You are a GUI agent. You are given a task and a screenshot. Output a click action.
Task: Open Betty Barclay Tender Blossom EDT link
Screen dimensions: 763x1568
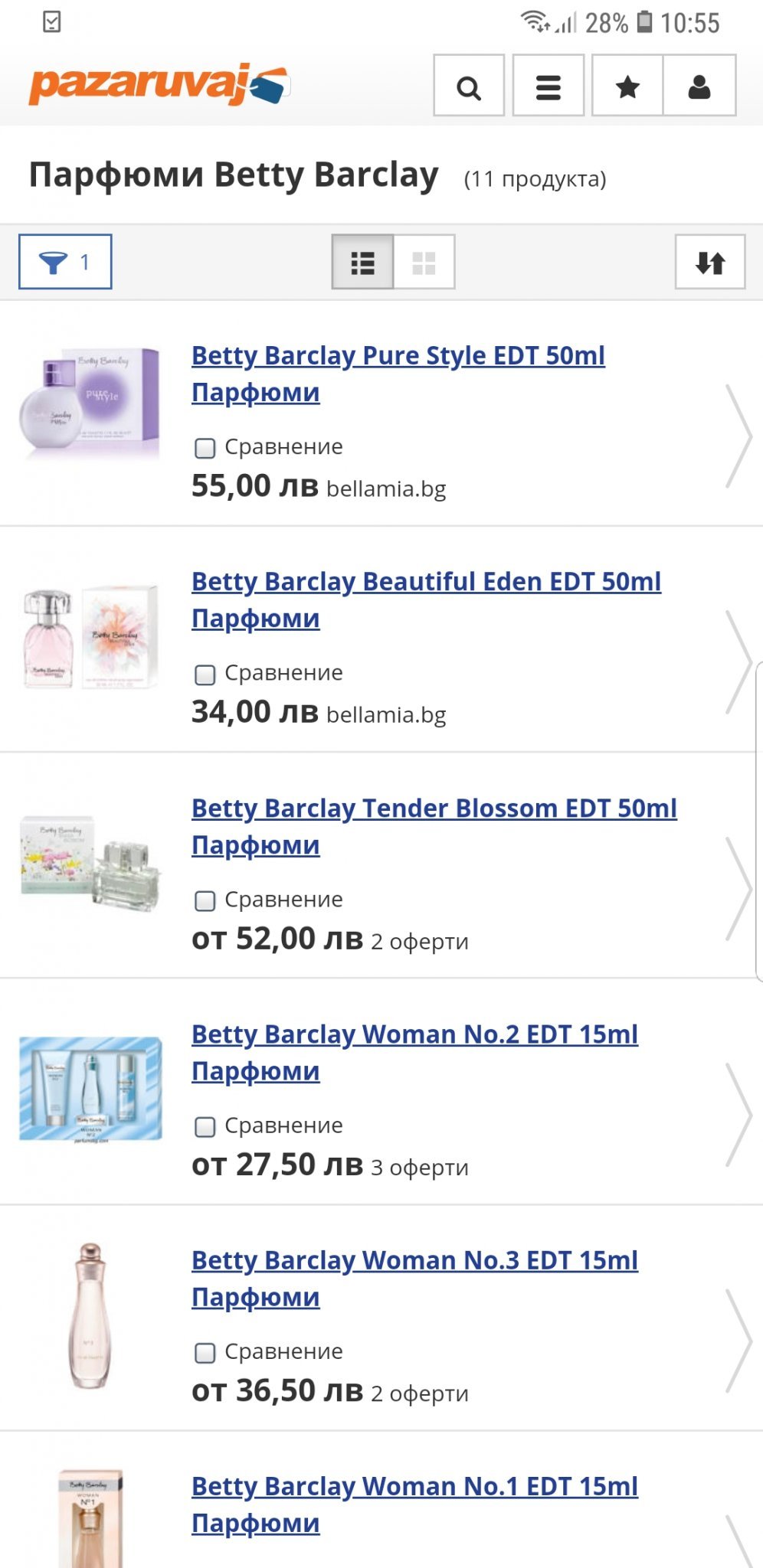434,808
